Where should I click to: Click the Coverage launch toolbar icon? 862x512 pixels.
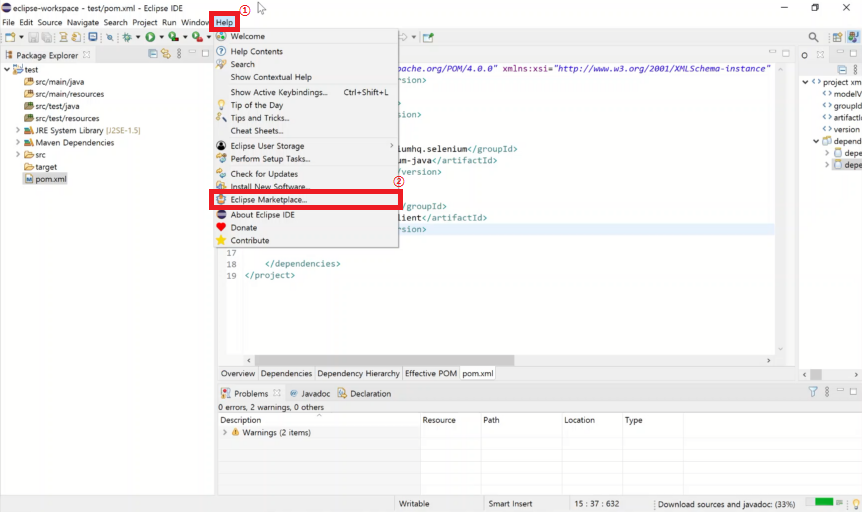click(x=173, y=37)
